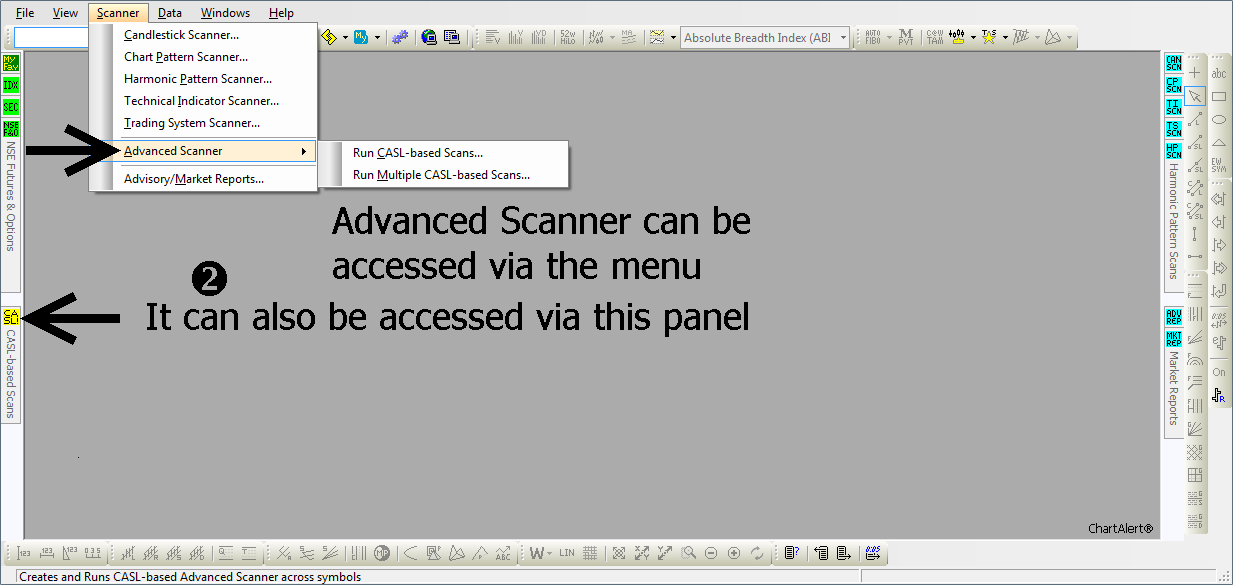Image resolution: width=1233 pixels, height=585 pixels.
Task: Click the TI SCN technical indicator scan icon
Action: coord(1173,107)
